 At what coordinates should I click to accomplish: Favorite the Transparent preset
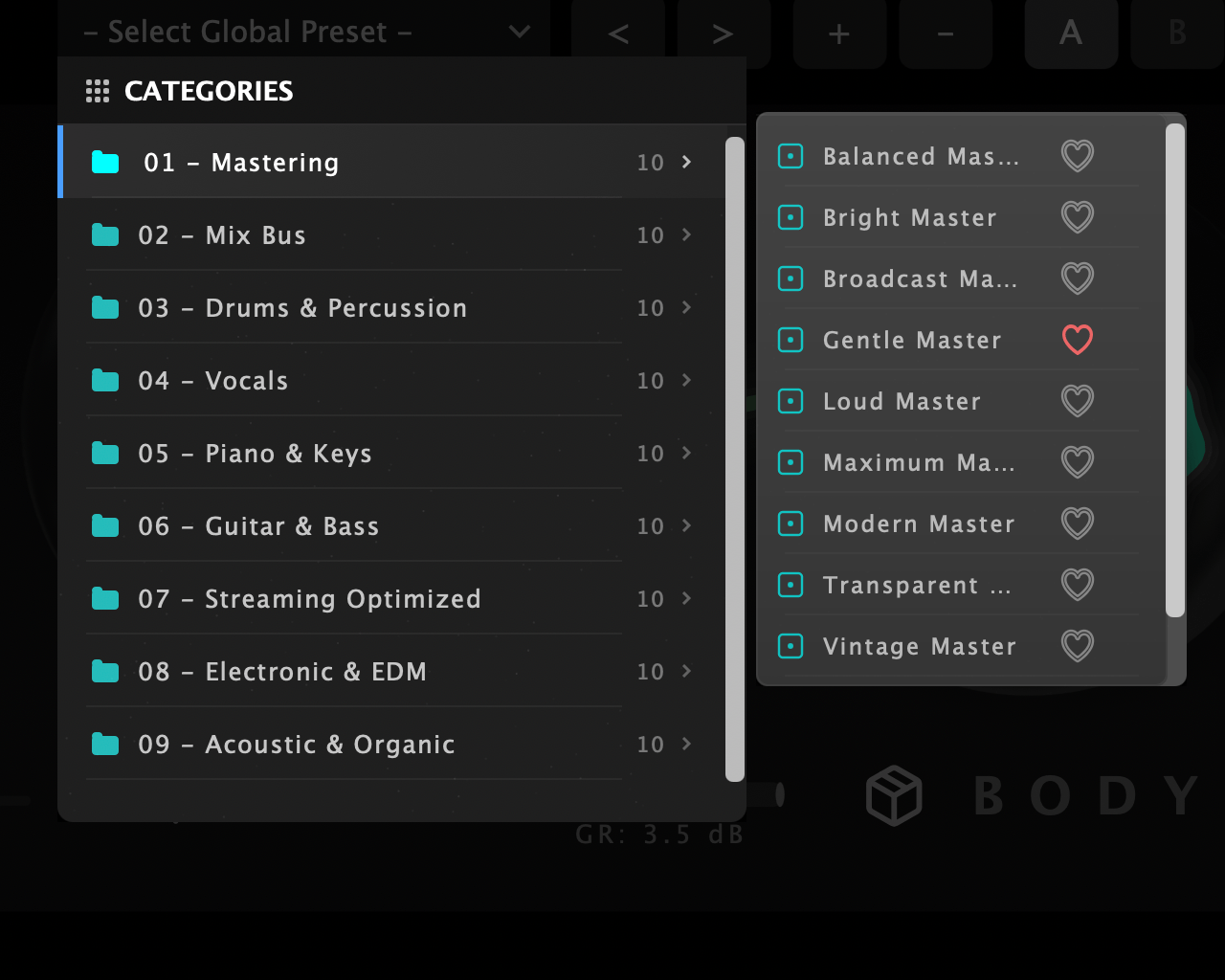(1077, 585)
